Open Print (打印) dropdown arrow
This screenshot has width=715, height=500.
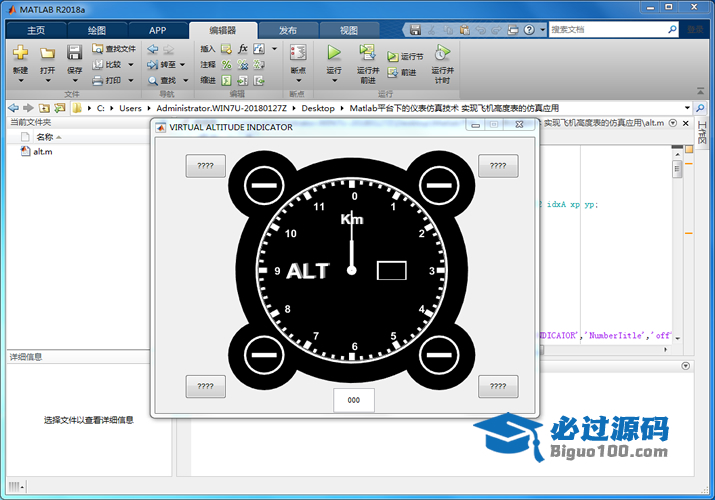[x=131, y=81]
